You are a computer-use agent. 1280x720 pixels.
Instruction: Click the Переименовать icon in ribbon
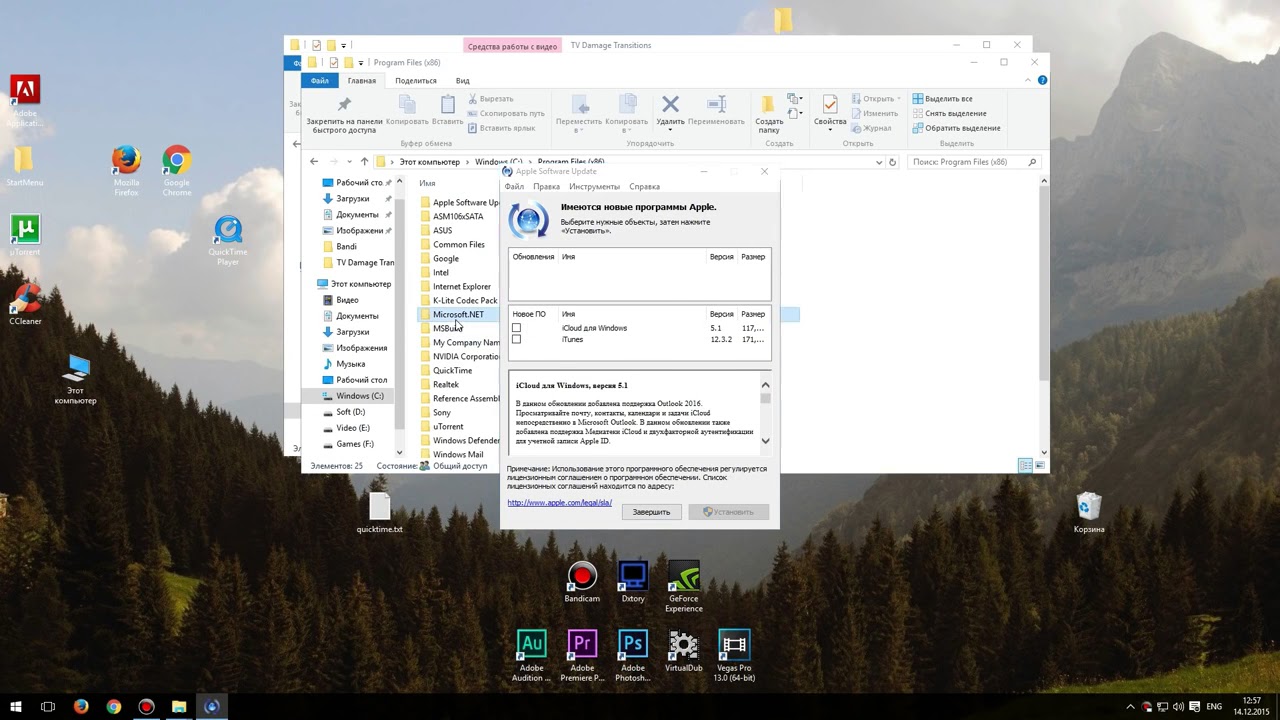pyautogui.click(x=716, y=104)
